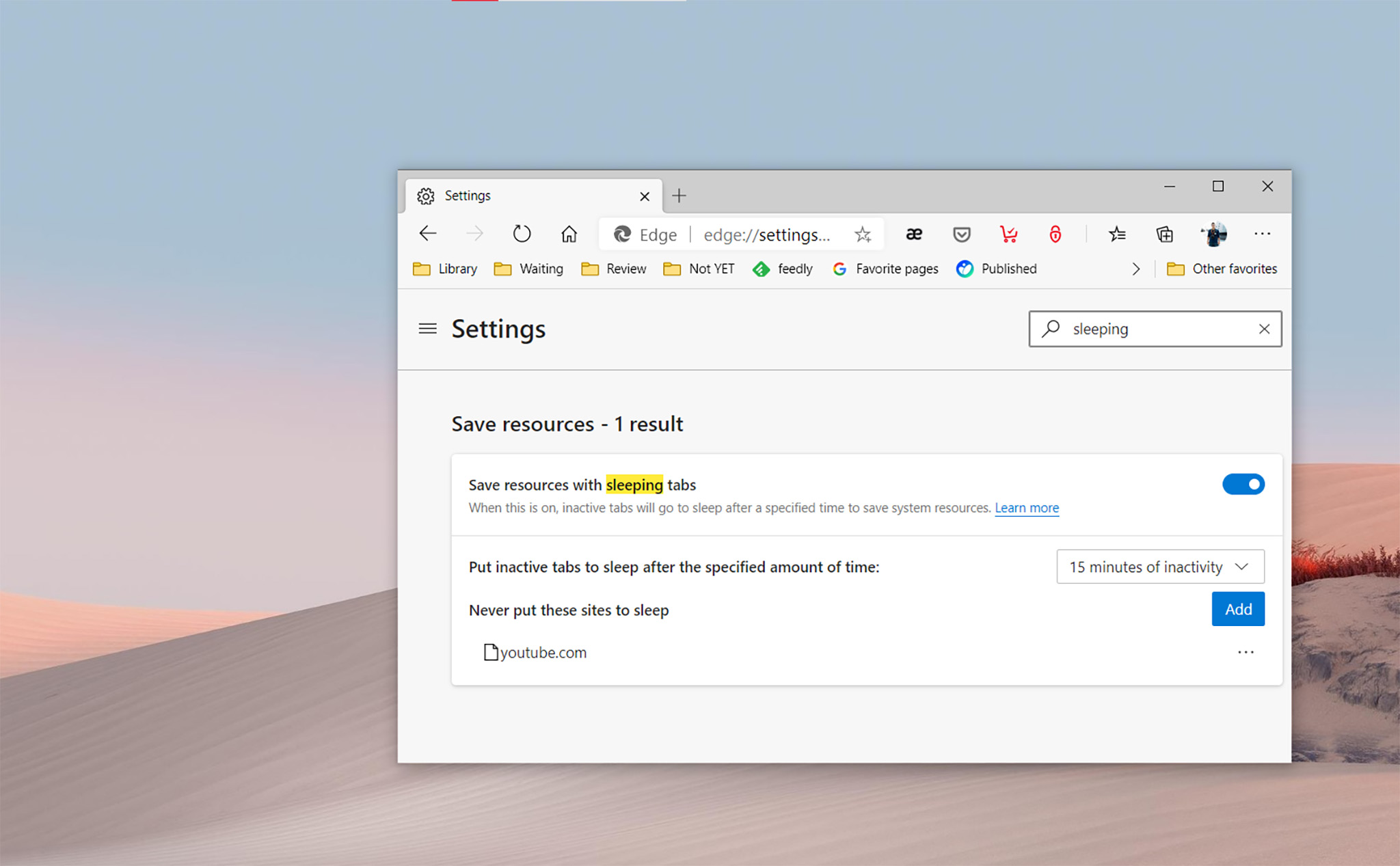Select the Settings browser tab
This screenshot has width=1400, height=866.
[x=533, y=196]
